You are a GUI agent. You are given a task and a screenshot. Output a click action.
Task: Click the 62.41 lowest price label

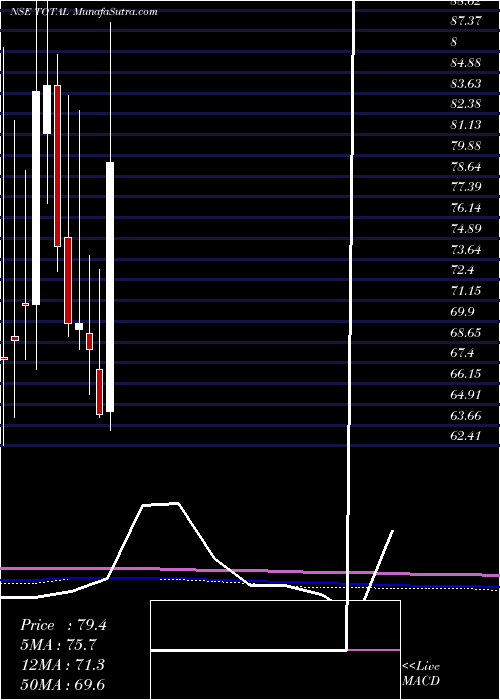click(466, 436)
